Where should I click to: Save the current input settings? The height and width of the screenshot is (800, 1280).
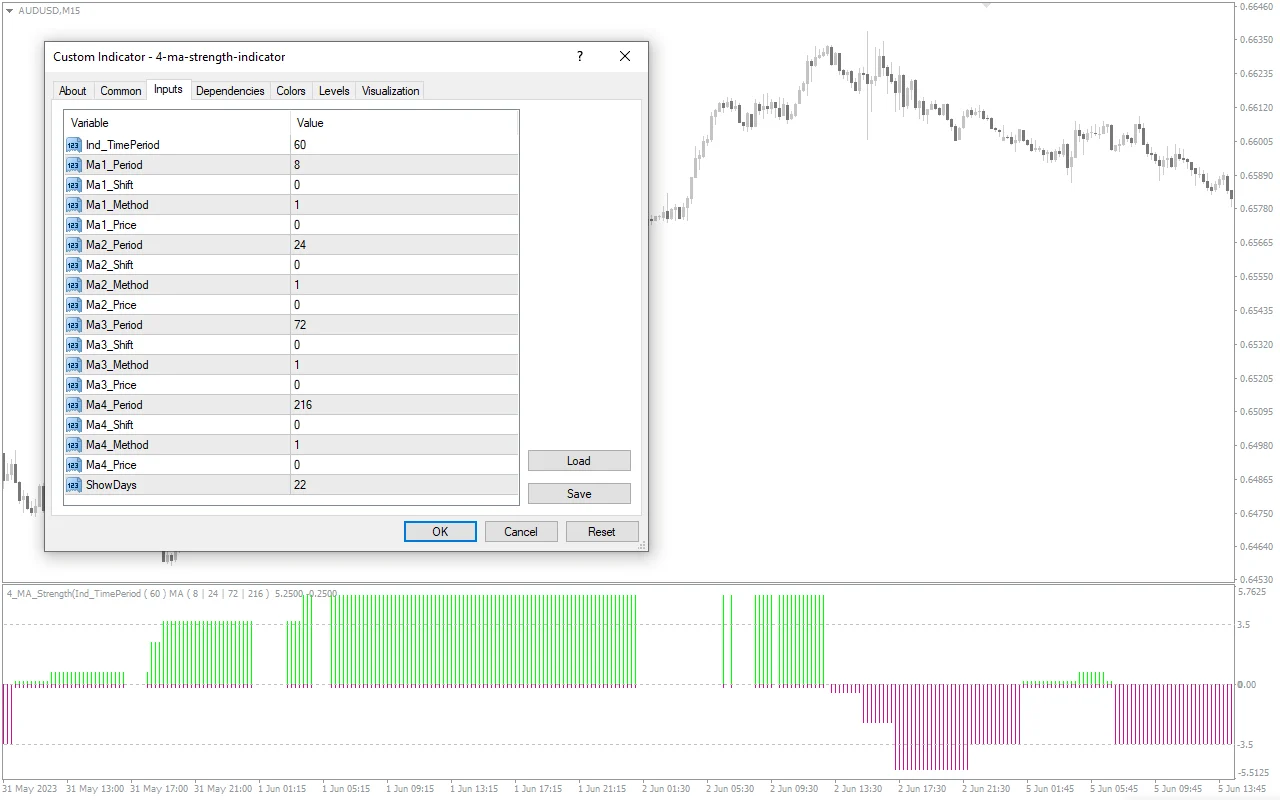point(579,493)
